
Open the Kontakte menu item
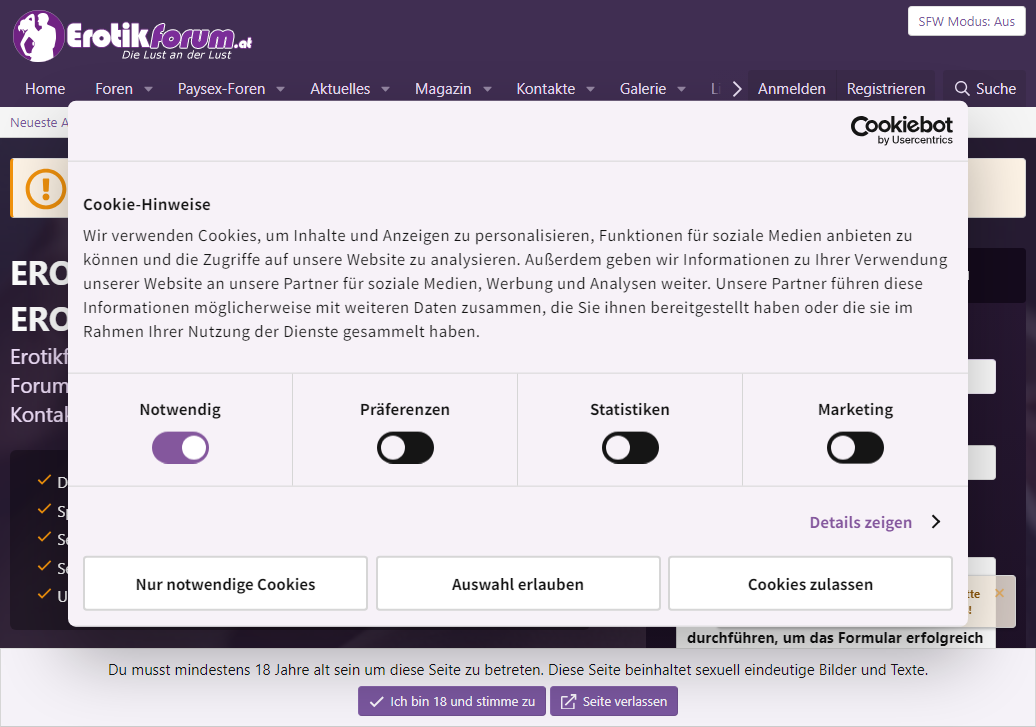tap(546, 89)
